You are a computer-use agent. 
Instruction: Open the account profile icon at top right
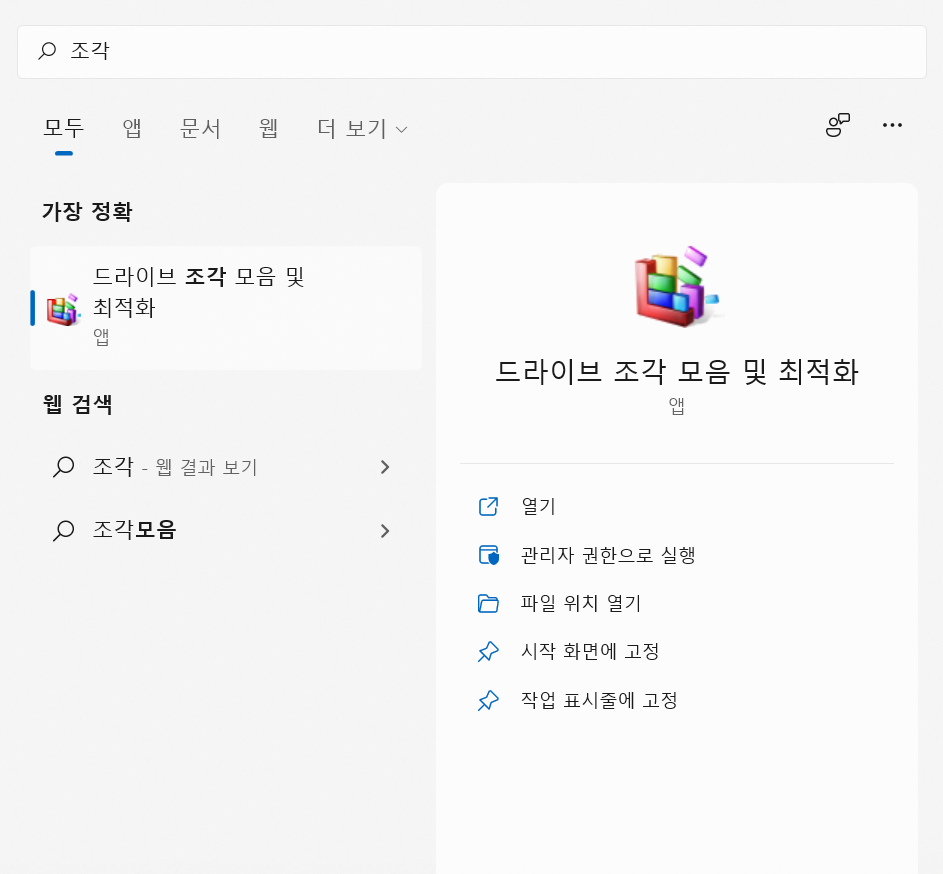tap(838, 126)
